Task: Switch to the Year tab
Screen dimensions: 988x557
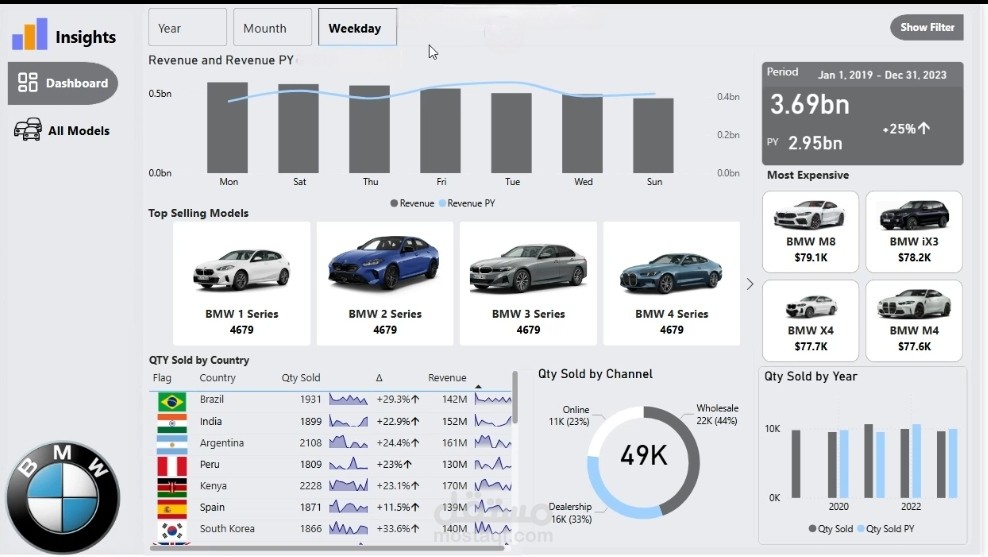Action: [187, 28]
